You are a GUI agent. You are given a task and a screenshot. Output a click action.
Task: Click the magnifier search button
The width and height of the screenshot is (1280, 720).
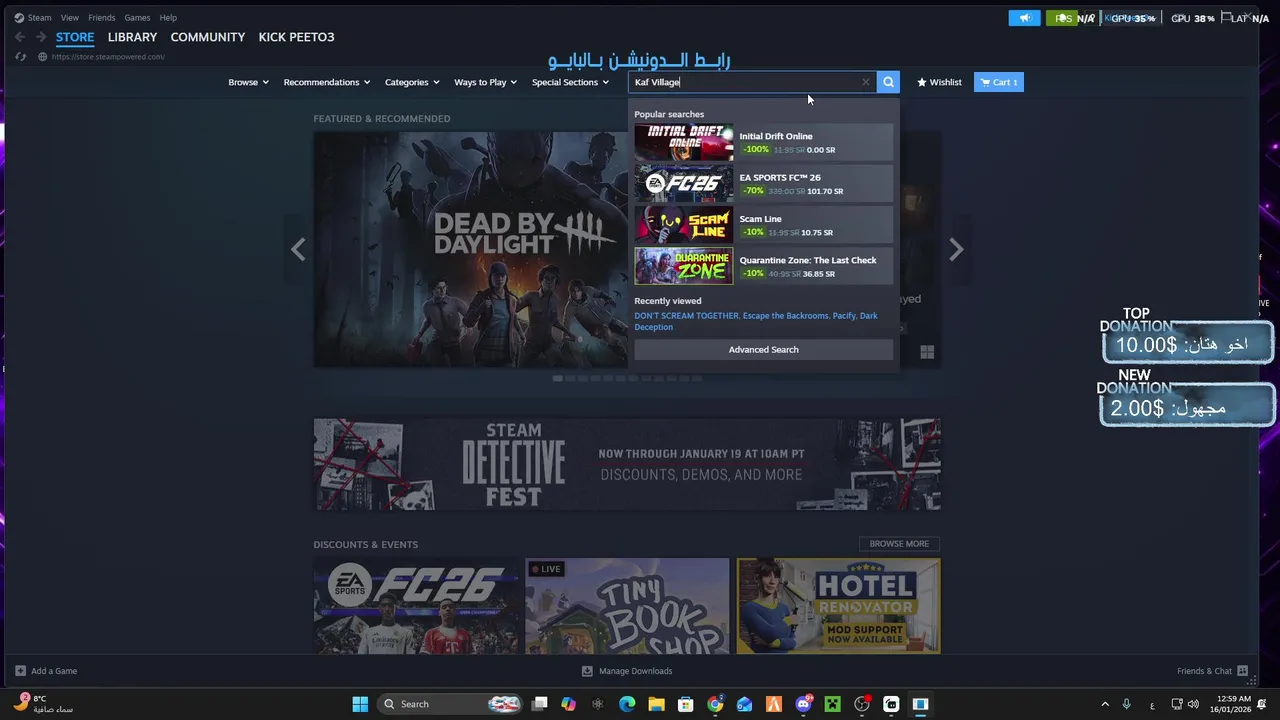point(888,82)
